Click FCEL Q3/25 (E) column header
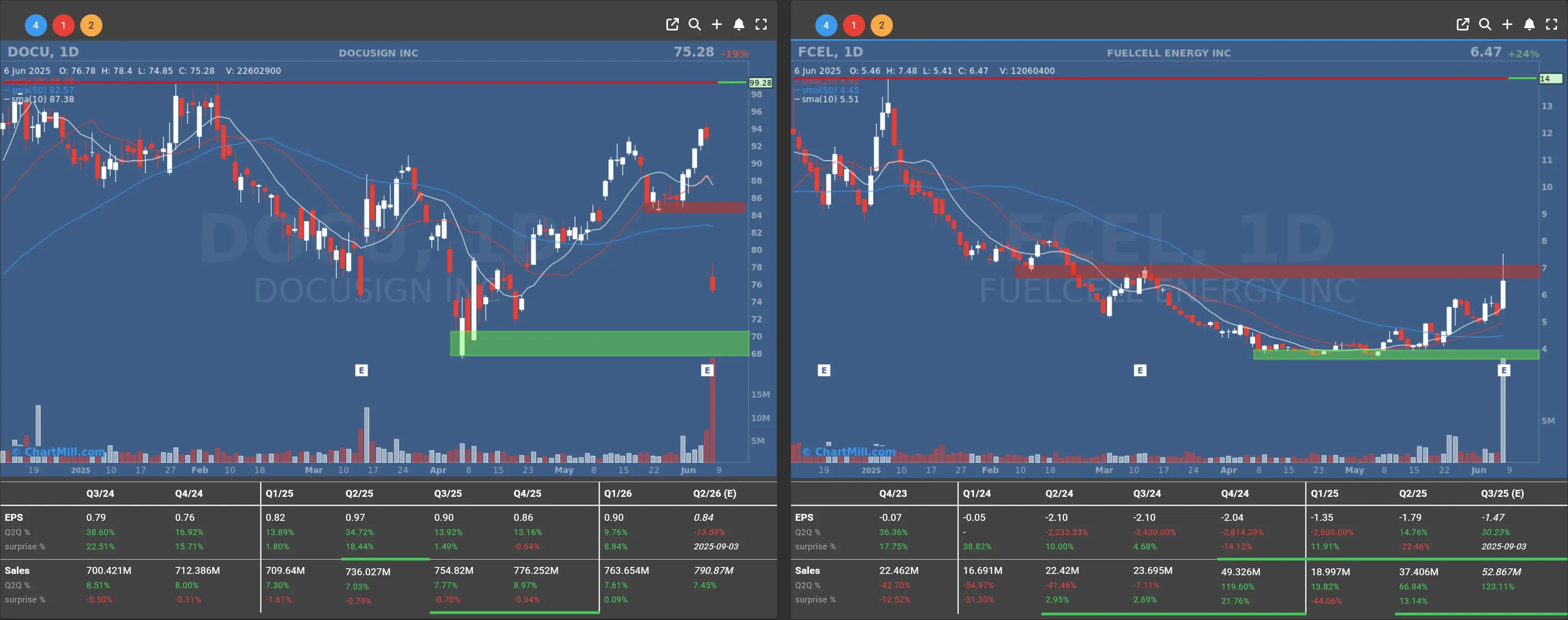 pos(1502,493)
